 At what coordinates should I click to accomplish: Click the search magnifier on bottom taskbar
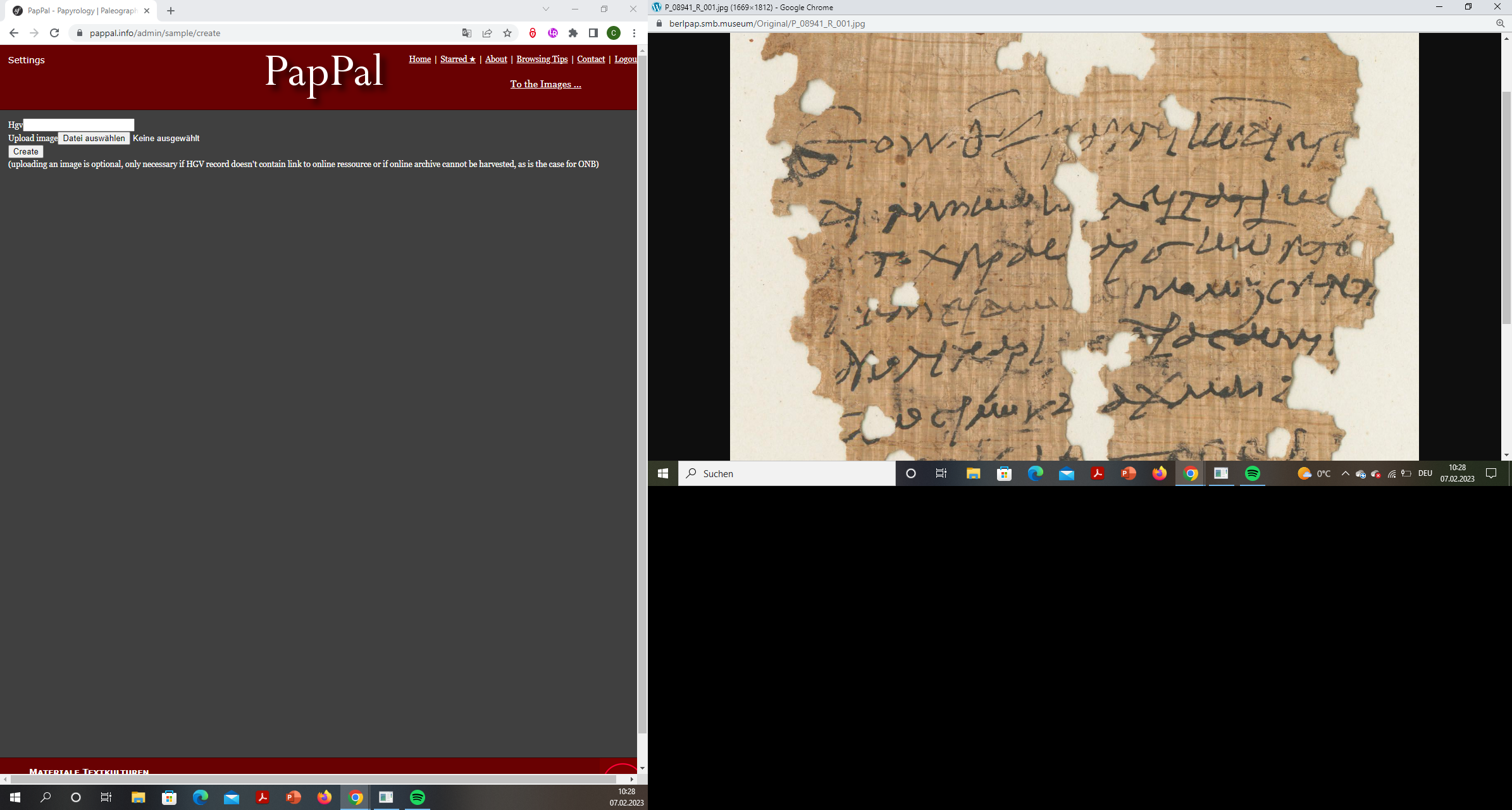click(46, 797)
